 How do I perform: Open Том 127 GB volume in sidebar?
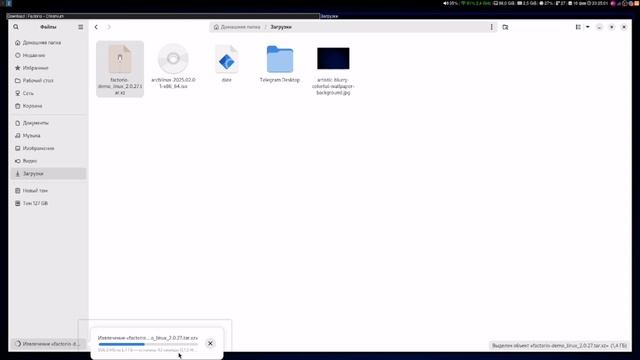(x=48, y=203)
